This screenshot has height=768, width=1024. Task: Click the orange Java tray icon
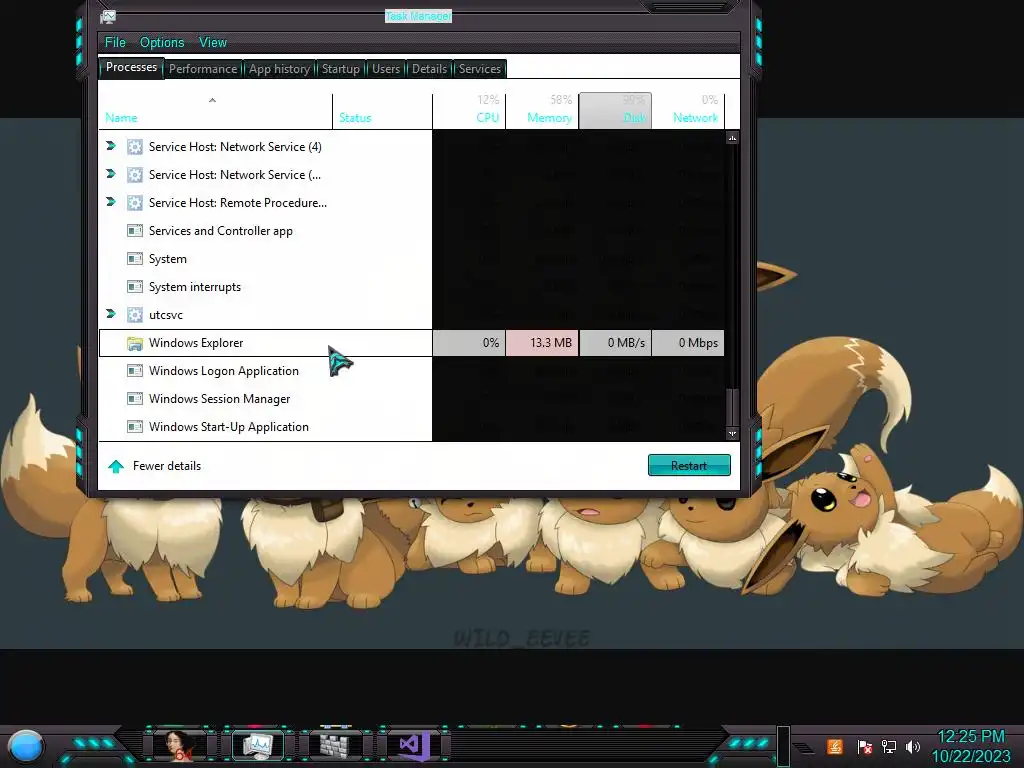point(835,746)
